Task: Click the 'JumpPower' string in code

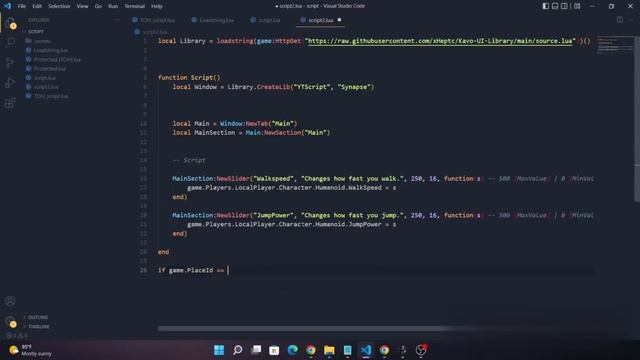Action: coord(273,215)
